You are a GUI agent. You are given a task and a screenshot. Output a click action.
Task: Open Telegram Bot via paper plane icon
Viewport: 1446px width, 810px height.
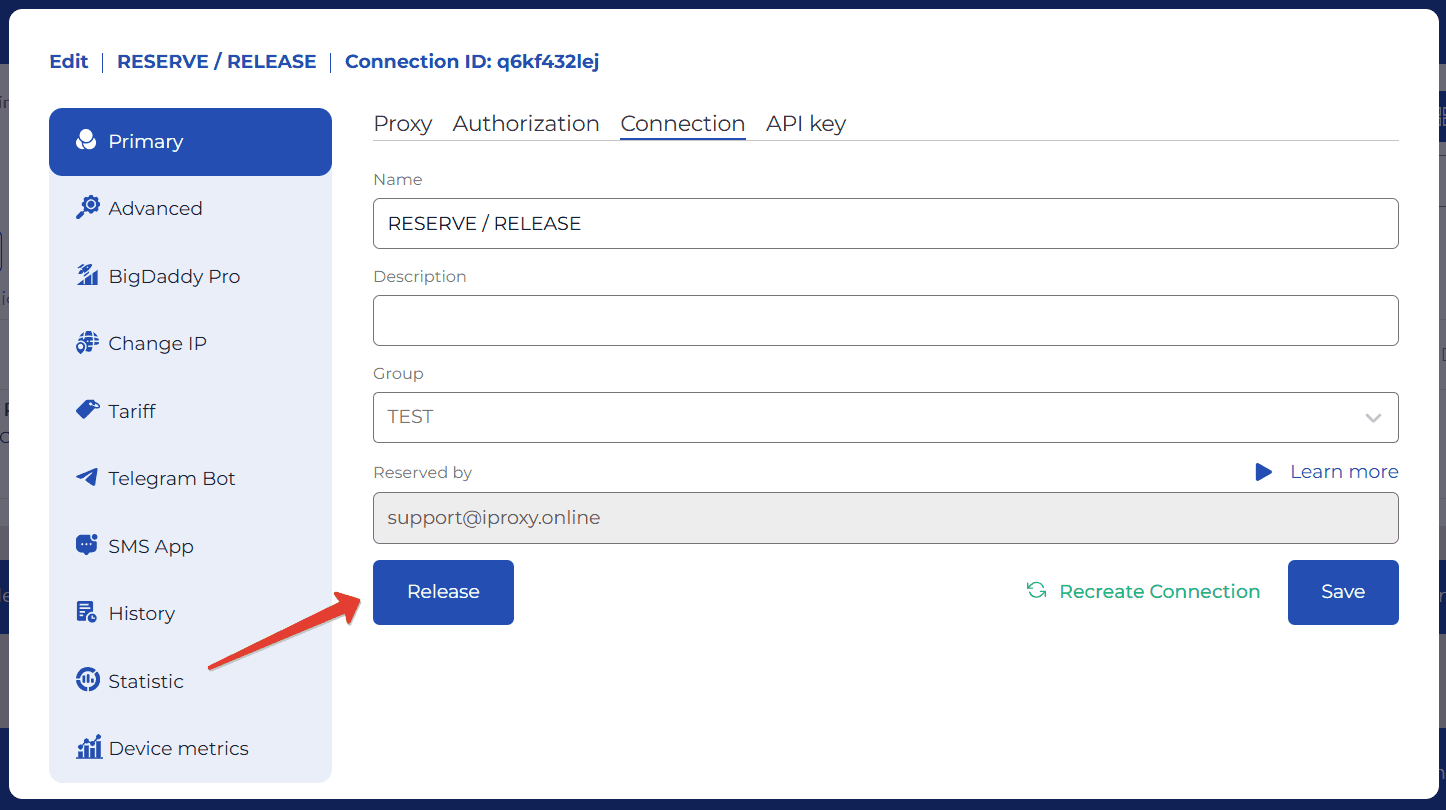coord(88,478)
